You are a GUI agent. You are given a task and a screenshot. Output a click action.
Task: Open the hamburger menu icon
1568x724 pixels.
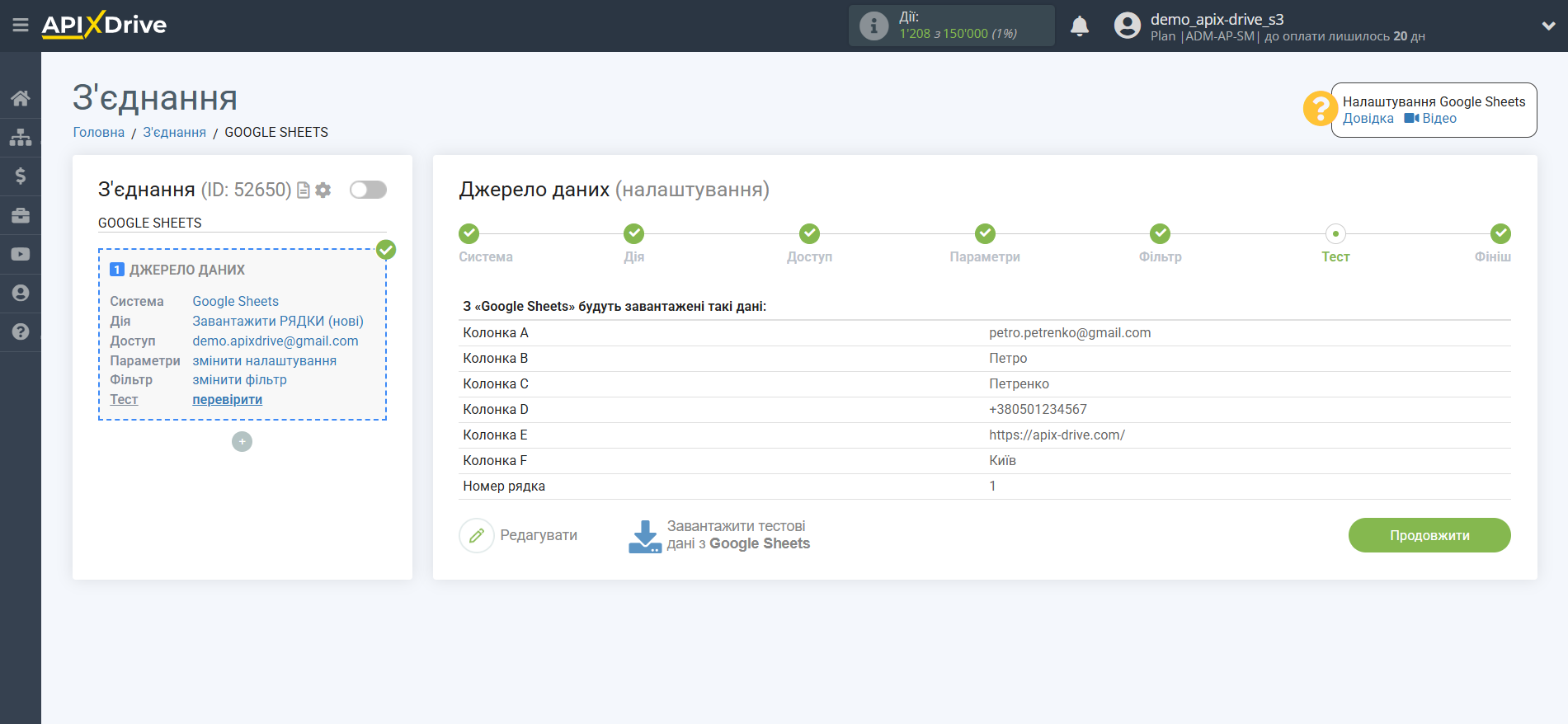point(21,26)
